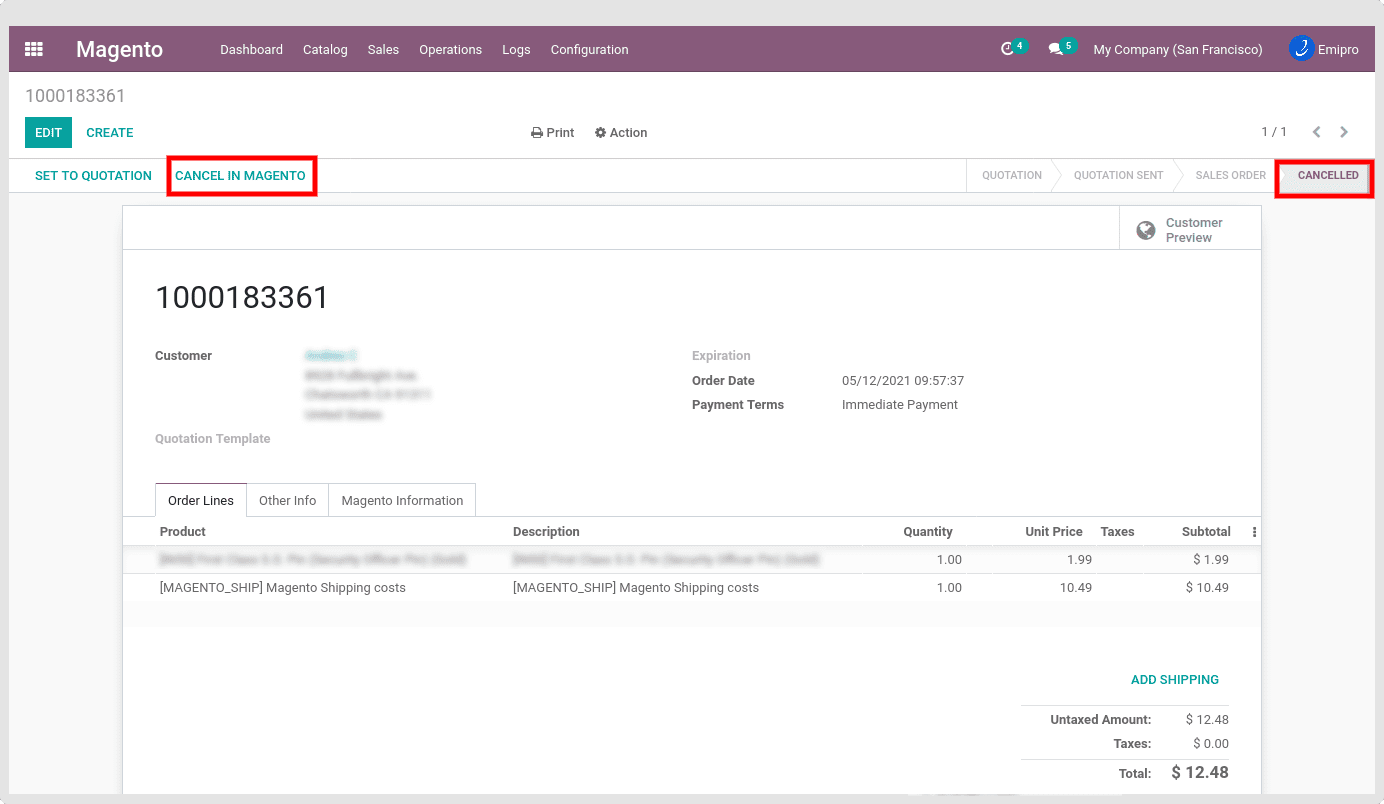Go to previous record arrow
The height and width of the screenshot is (804, 1384).
(1316, 132)
